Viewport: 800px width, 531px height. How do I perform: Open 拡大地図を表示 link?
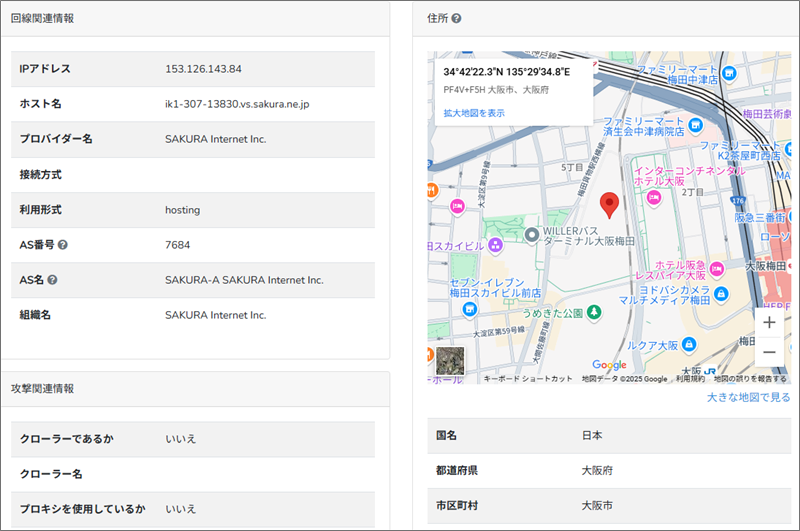[474, 113]
